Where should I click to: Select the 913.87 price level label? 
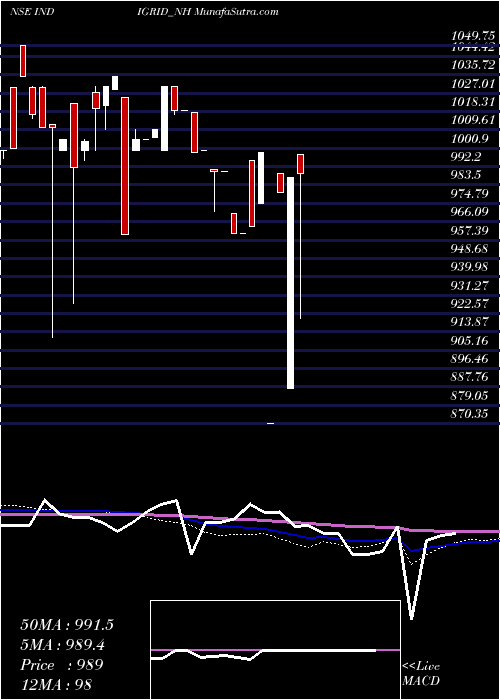point(469,322)
